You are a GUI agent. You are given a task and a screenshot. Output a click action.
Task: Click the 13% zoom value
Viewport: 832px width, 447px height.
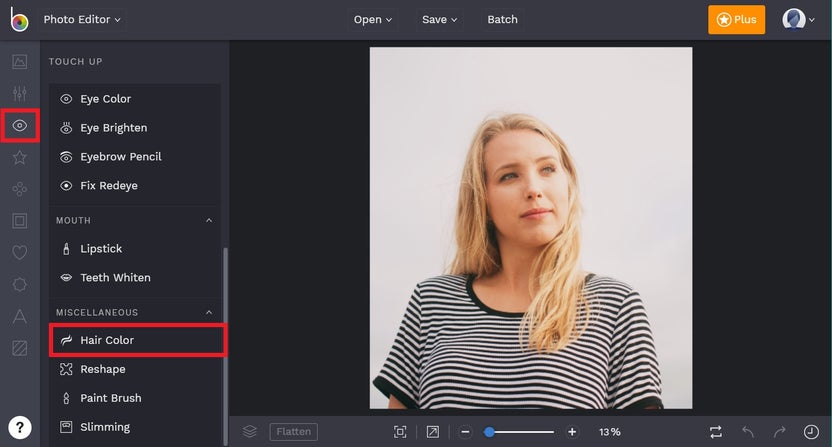(610, 432)
